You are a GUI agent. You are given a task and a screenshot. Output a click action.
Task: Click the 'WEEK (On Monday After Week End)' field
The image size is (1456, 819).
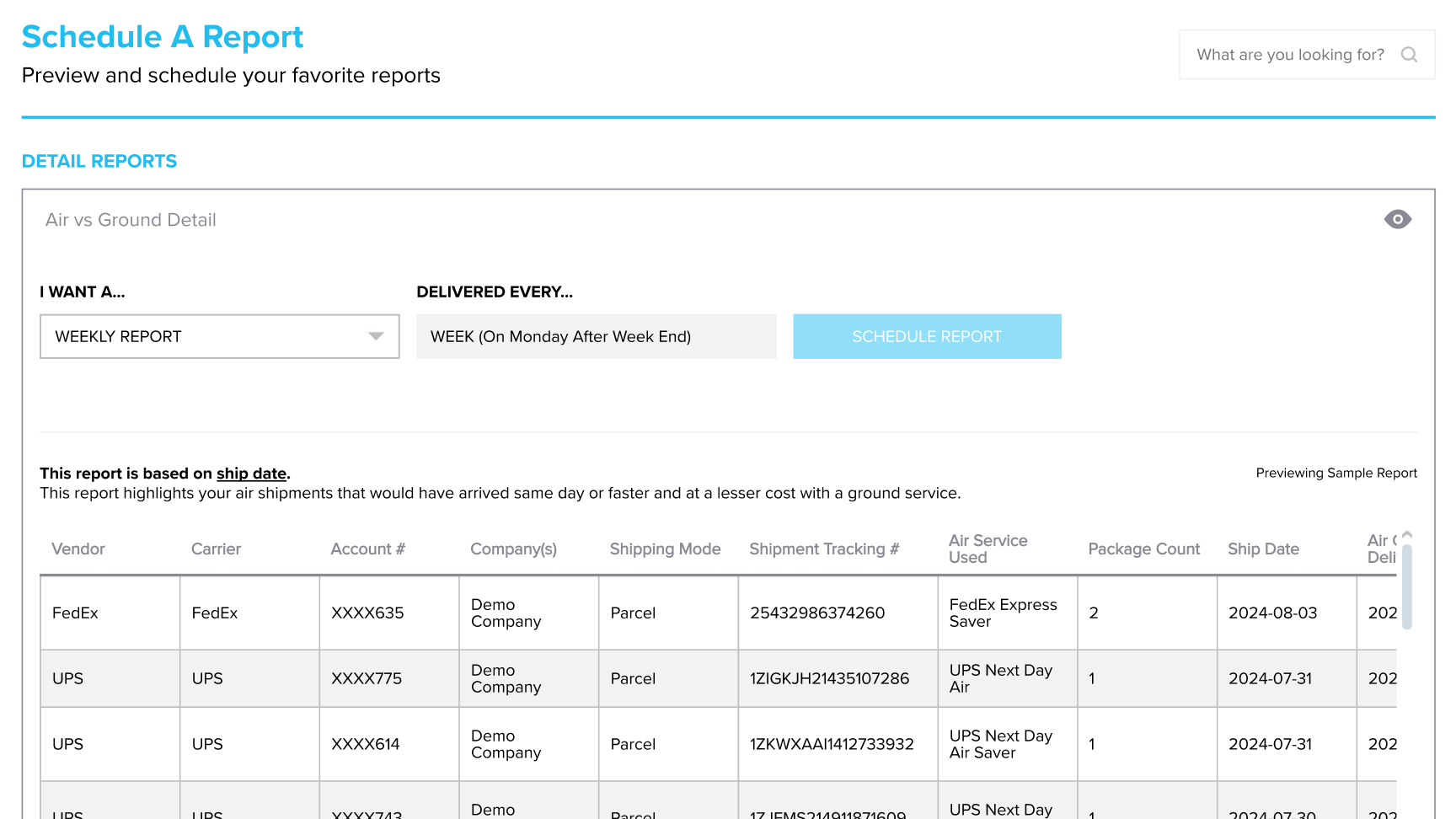(x=597, y=336)
